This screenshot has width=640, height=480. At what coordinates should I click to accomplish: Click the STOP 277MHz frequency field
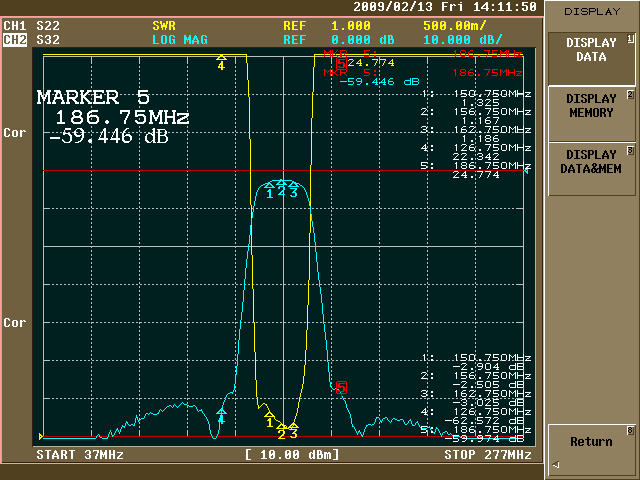[x=487, y=455]
